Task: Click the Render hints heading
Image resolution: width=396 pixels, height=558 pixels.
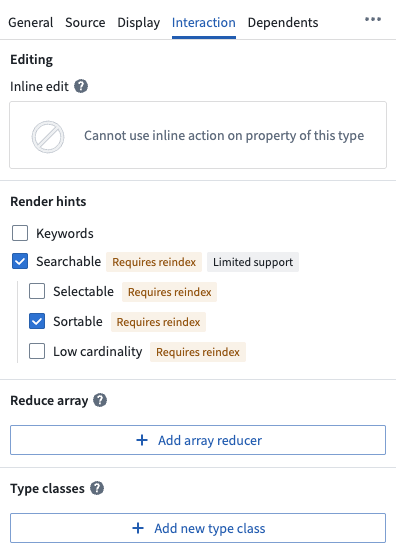Action: click(48, 201)
